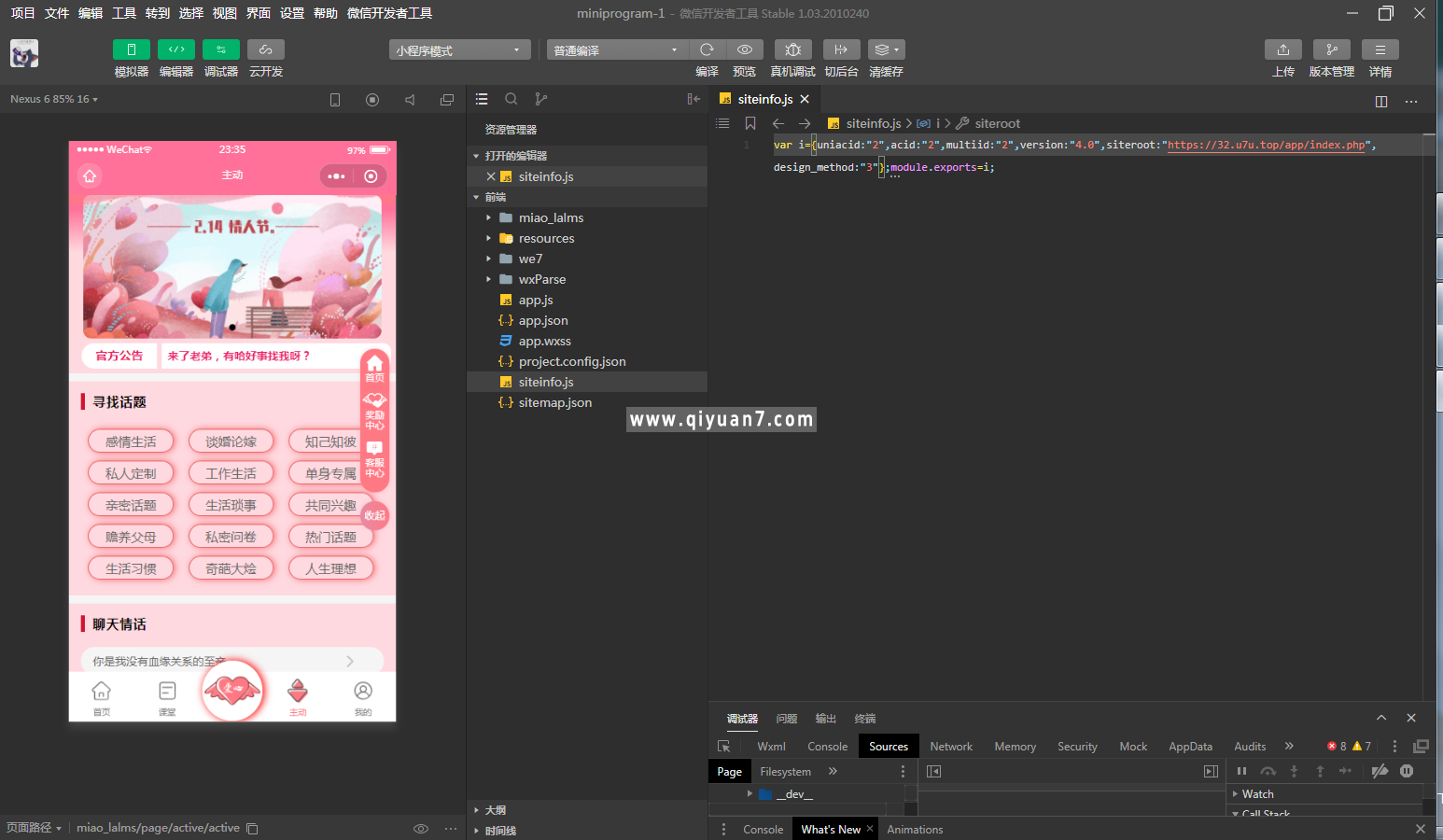Click the 编译 compile icon

[x=707, y=49]
